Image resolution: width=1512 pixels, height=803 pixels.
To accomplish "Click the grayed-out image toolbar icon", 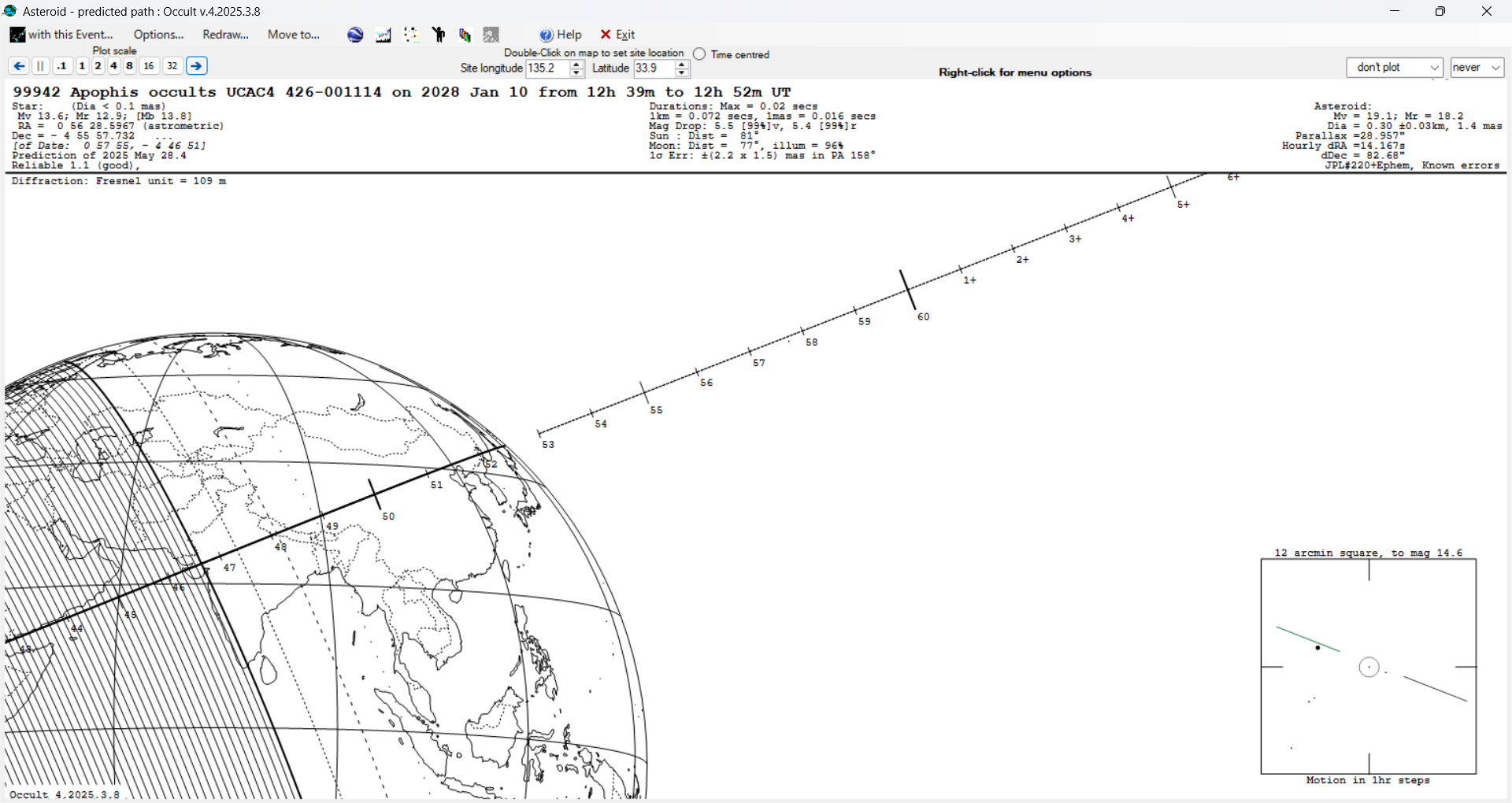I will (491, 35).
